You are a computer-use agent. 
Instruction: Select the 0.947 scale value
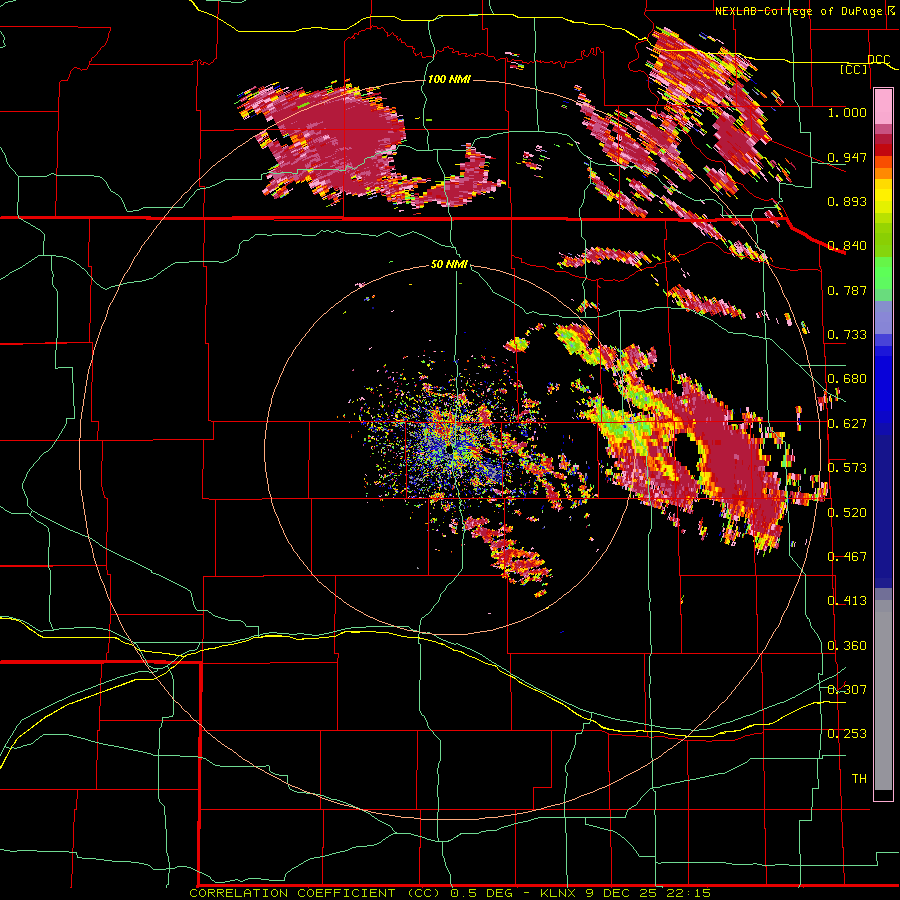pyautogui.click(x=847, y=157)
